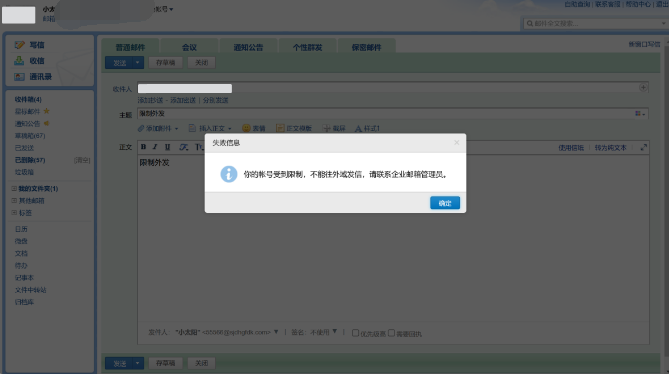Click the magnifier icon in search box
669x374 pixels.
click(x=529, y=23)
